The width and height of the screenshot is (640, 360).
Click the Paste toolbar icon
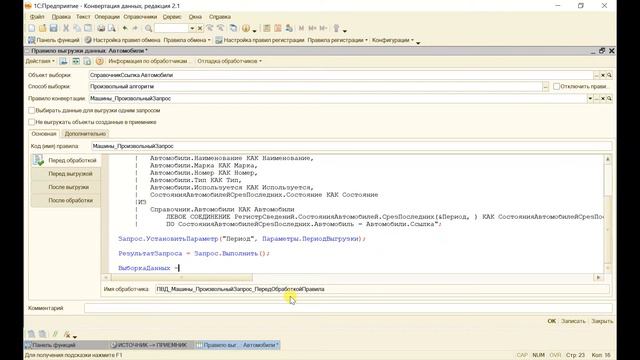point(88,28)
